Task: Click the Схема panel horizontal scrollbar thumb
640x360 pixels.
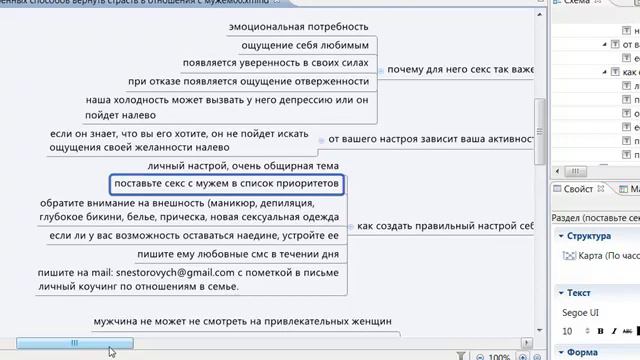Action: pyautogui.click(x=576, y=171)
